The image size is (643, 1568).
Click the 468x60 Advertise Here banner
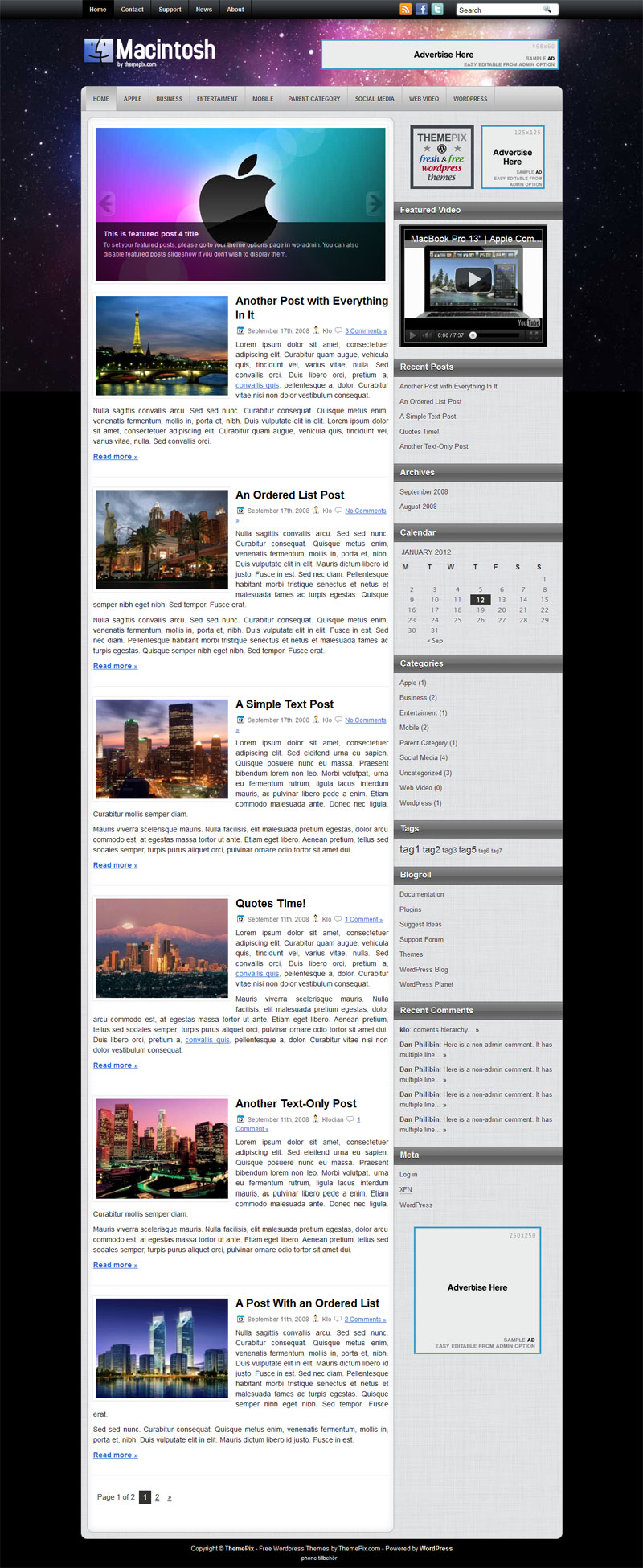[440, 55]
